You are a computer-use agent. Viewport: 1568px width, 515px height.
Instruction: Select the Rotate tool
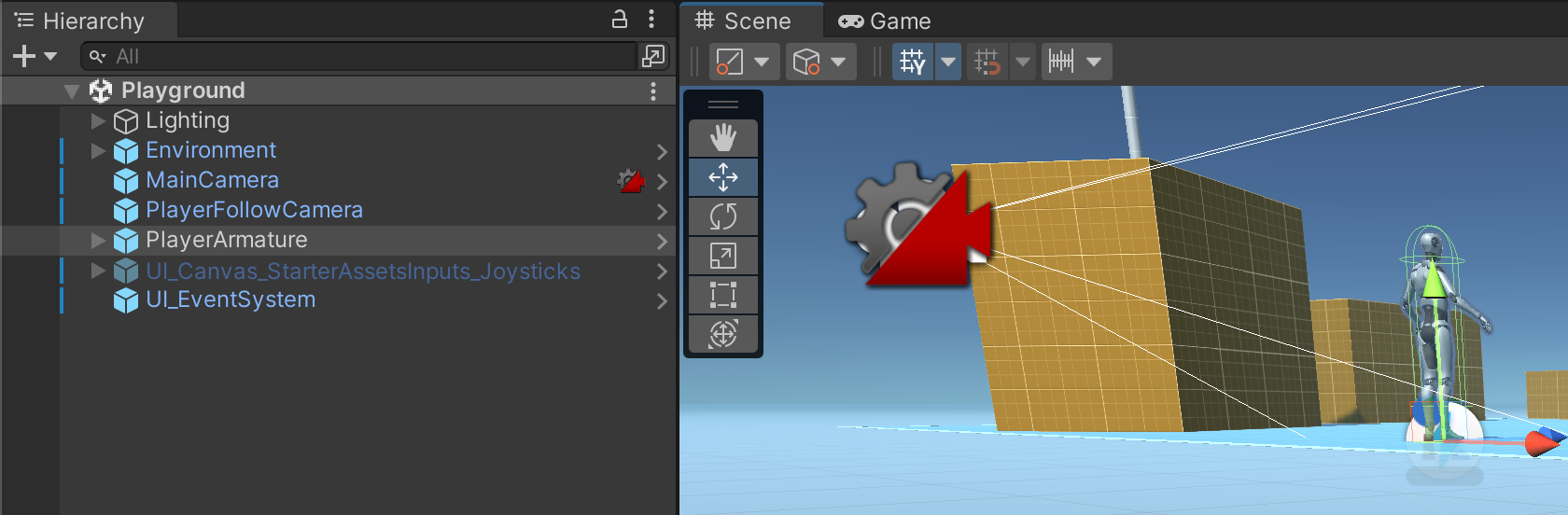723,216
